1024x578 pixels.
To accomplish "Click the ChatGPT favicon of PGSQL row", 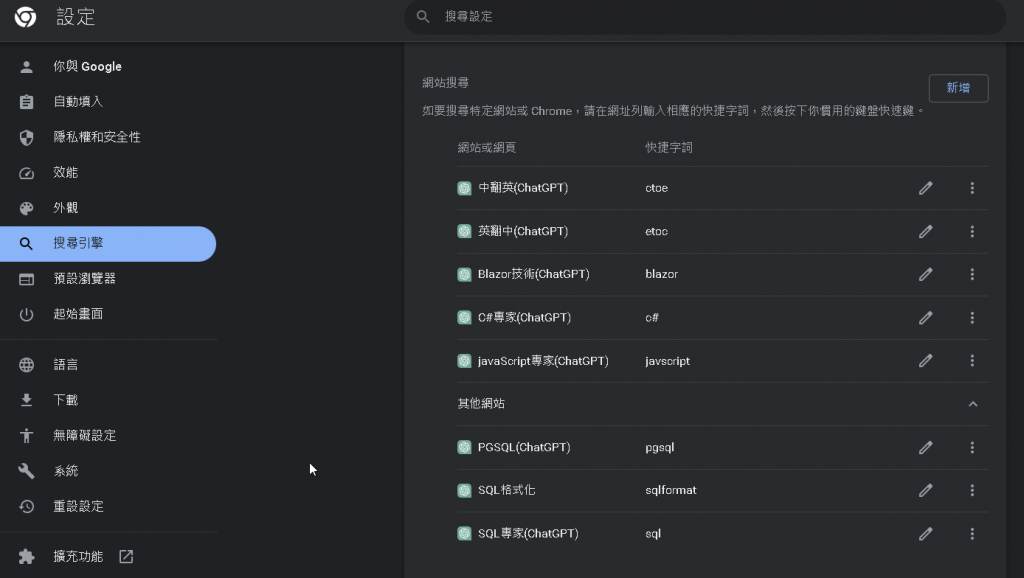I will [464, 447].
